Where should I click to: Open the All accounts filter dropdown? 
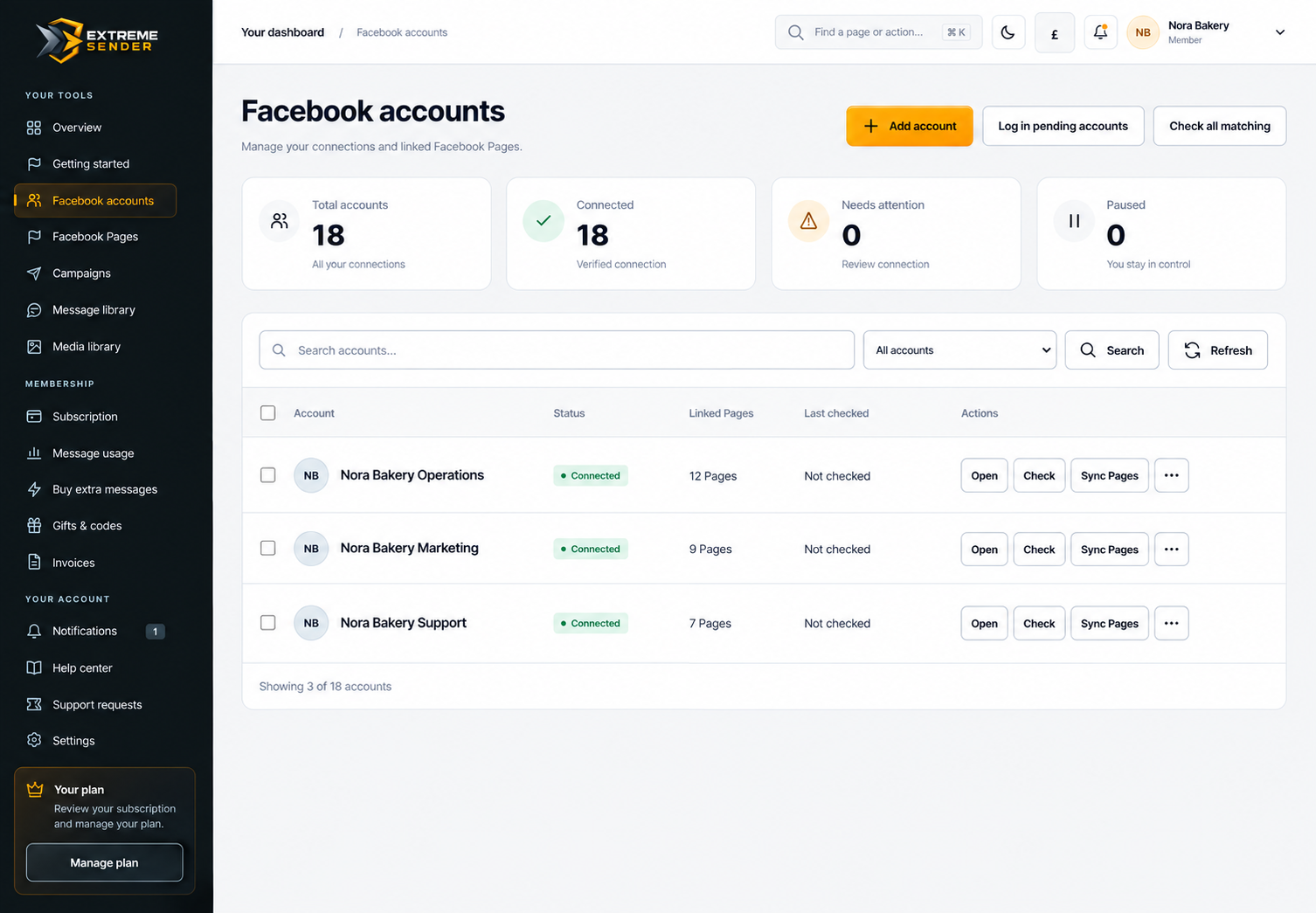point(960,350)
